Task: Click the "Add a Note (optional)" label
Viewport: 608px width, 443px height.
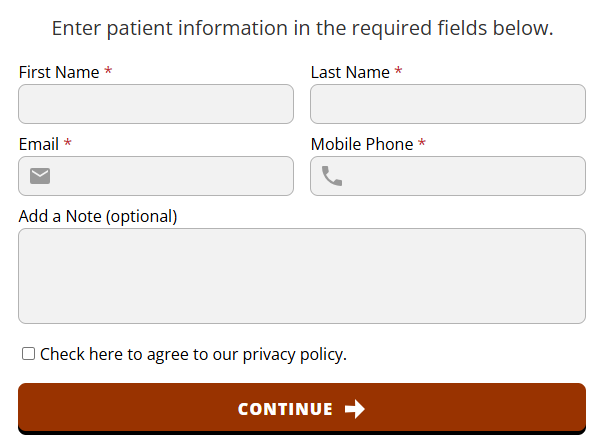Action: click(98, 216)
